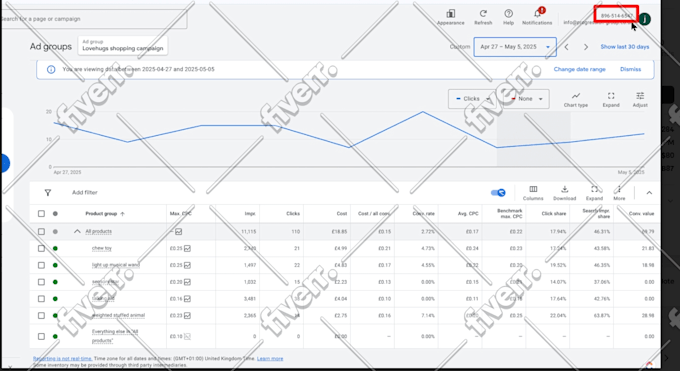Go to the previous date period arrow
Image resolution: width=680 pixels, height=371 pixels.
pos(567,47)
